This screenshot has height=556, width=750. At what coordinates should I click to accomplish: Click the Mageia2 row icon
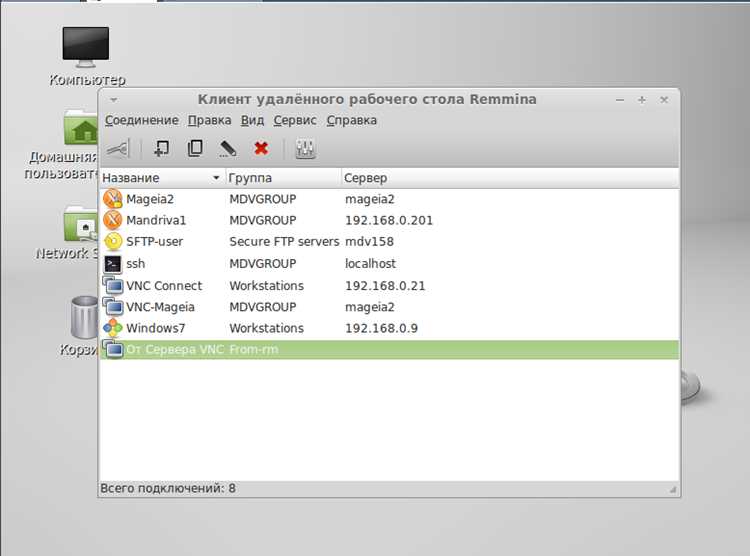(x=113, y=199)
